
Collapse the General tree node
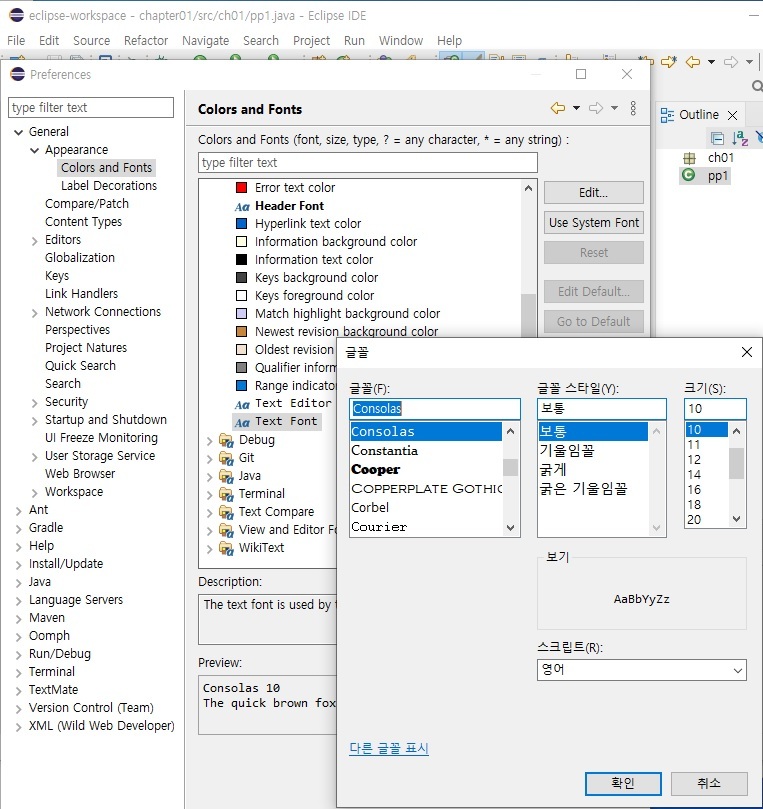[19, 132]
